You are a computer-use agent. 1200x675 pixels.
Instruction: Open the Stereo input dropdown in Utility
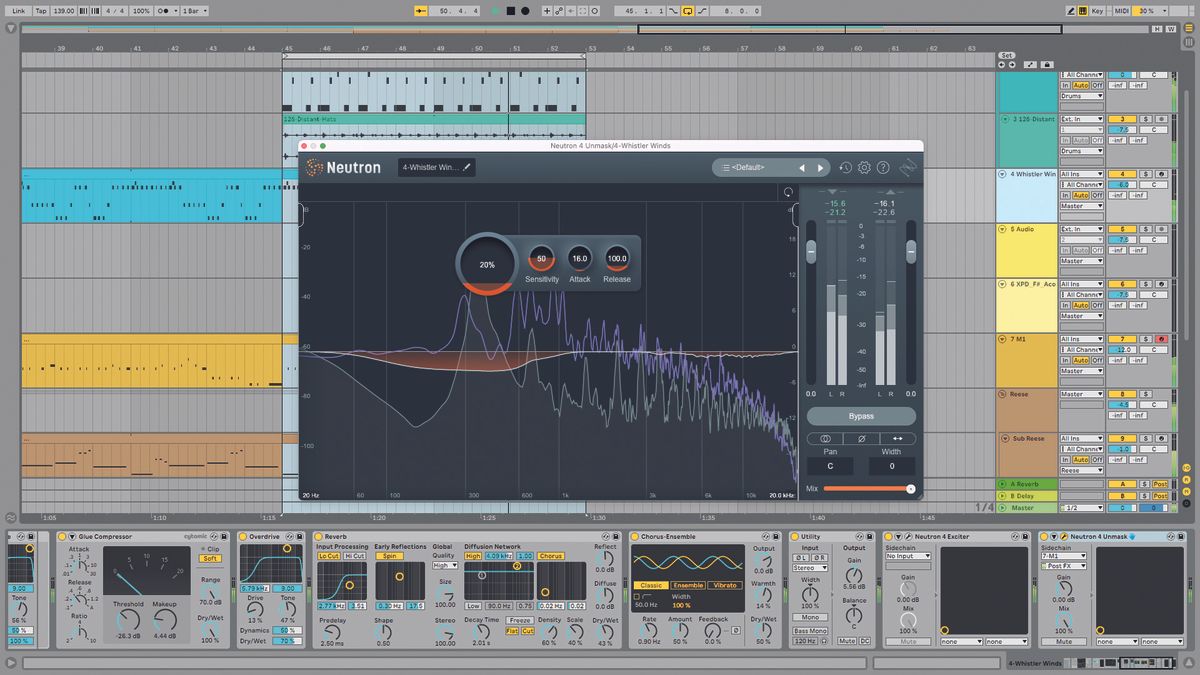(810, 568)
